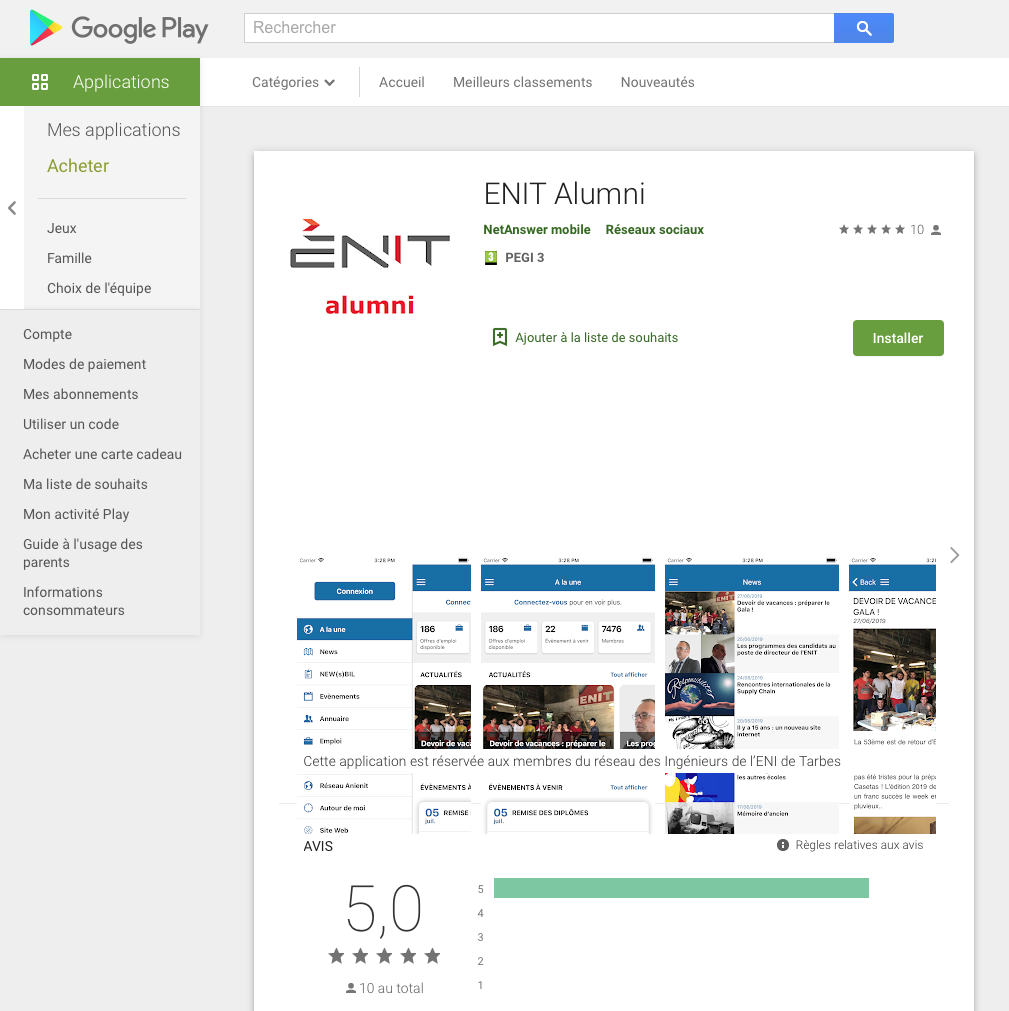The height and width of the screenshot is (1011, 1009).
Task: Click the 5,0 average rating
Action: click(384, 908)
